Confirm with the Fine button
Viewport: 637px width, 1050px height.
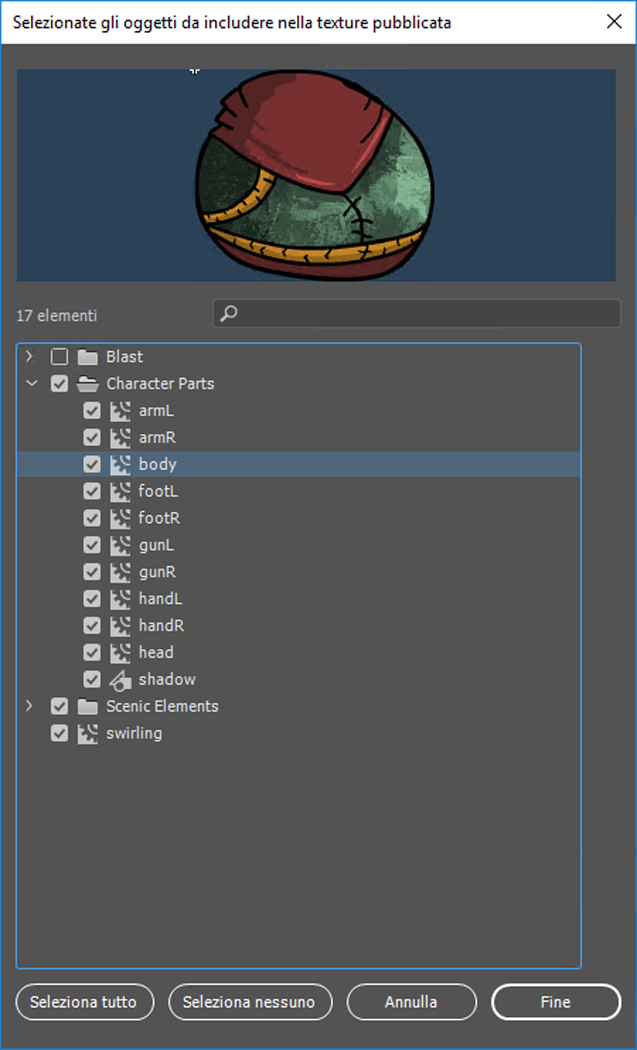tap(556, 1002)
